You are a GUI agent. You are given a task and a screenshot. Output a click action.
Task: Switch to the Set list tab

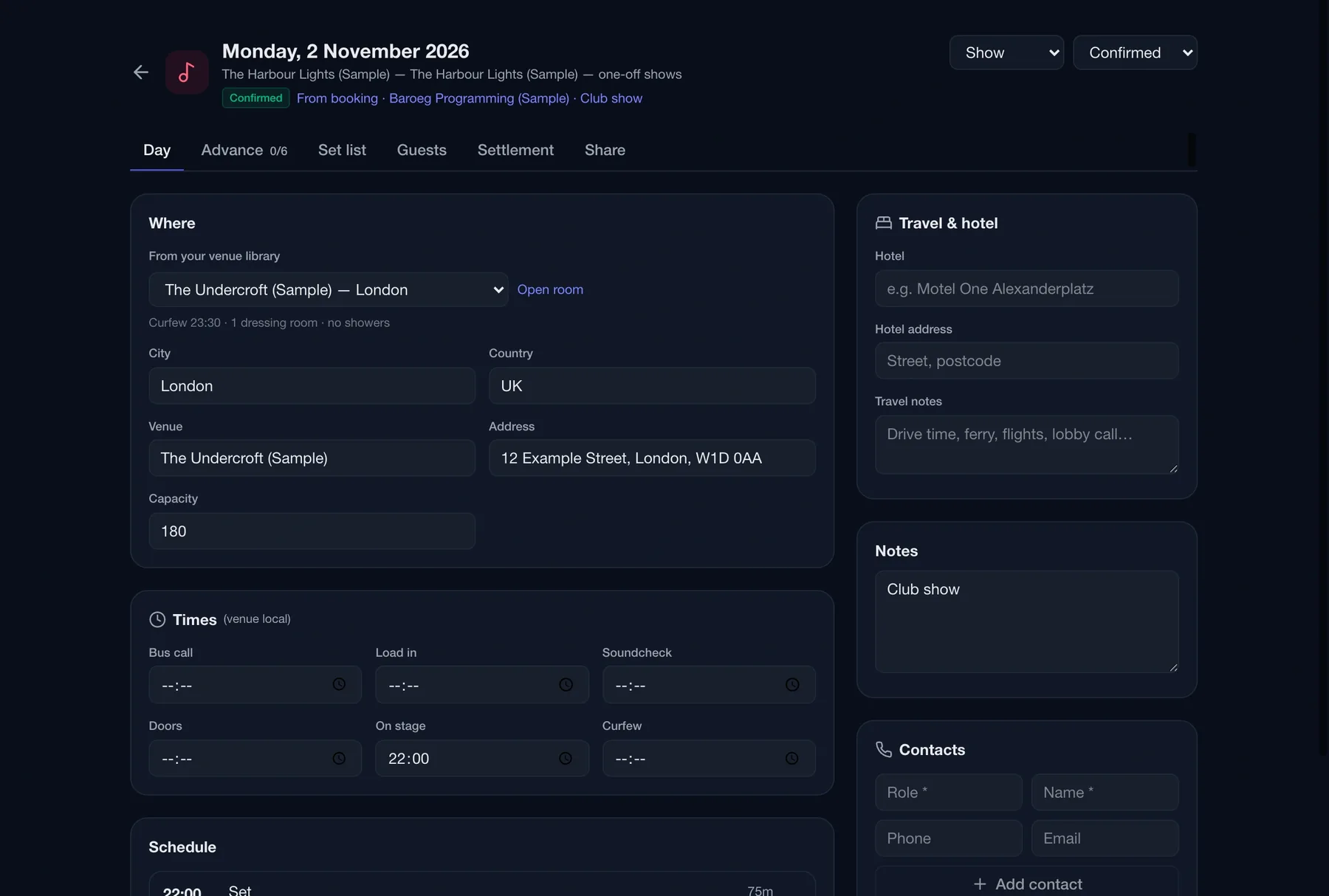point(342,151)
